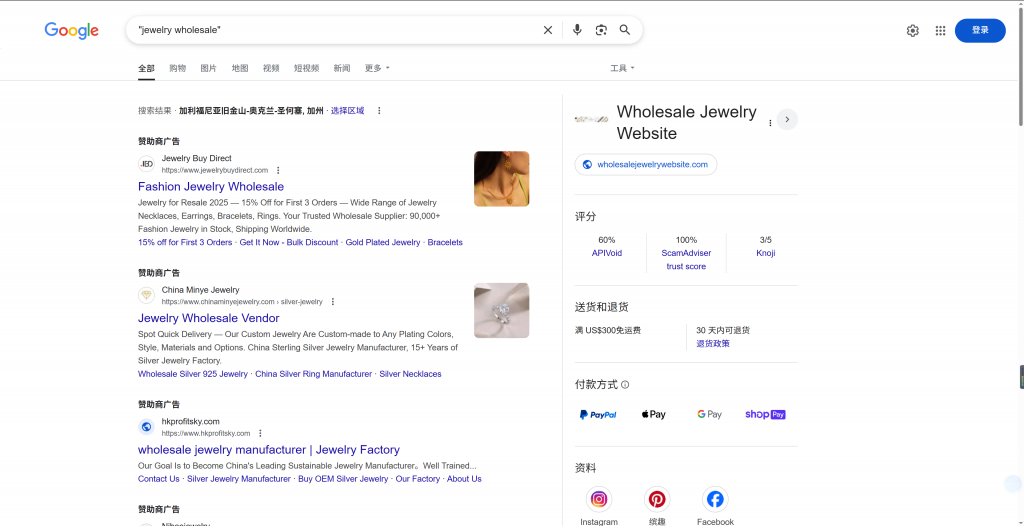Click Silver Jewelry Manufacturer sitelink

pyautogui.click(x=238, y=479)
